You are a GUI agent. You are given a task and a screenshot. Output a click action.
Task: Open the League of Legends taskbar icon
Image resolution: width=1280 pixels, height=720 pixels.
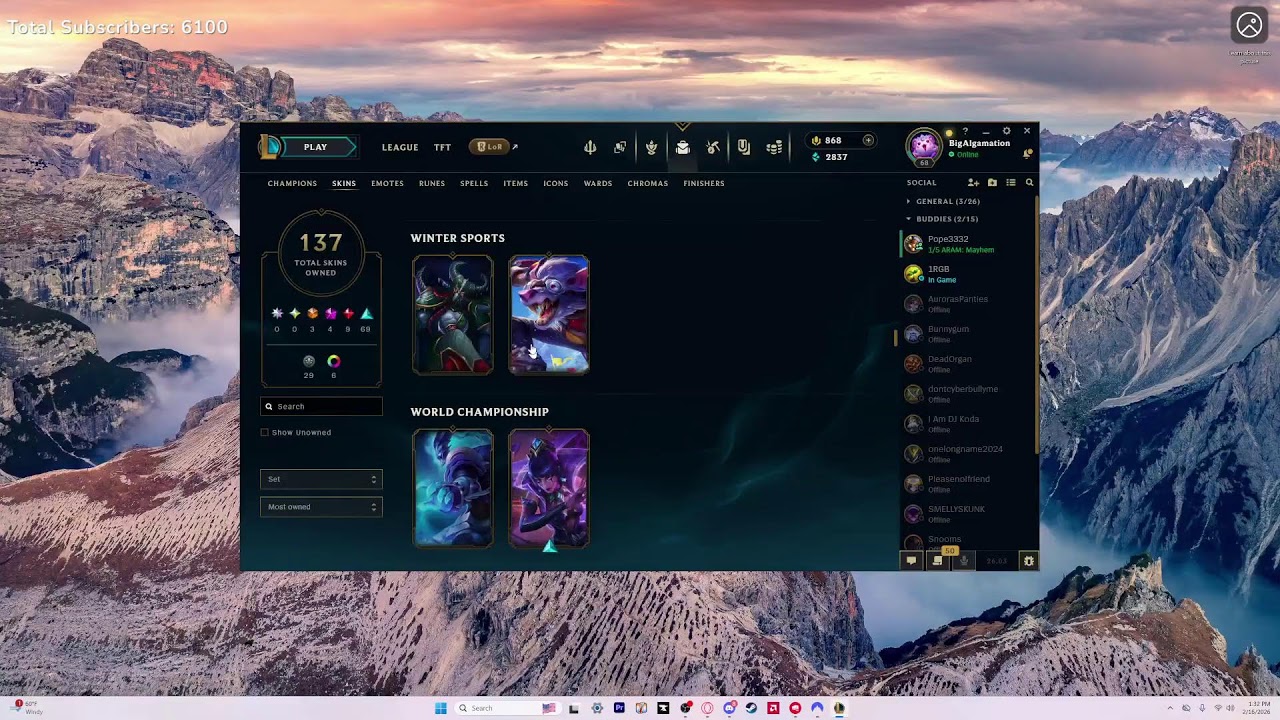click(839, 708)
